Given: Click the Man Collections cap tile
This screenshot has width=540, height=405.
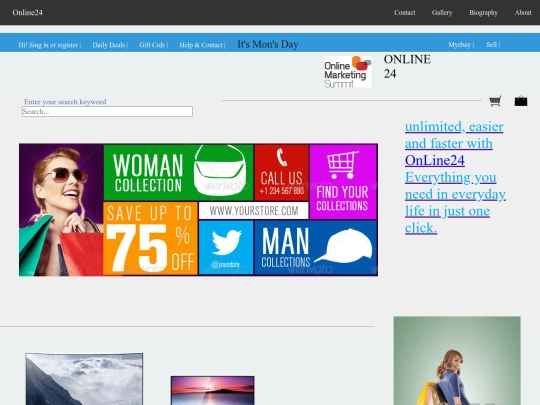Looking at the screenshot, I should pyautogui.click(x=315, y=247).
